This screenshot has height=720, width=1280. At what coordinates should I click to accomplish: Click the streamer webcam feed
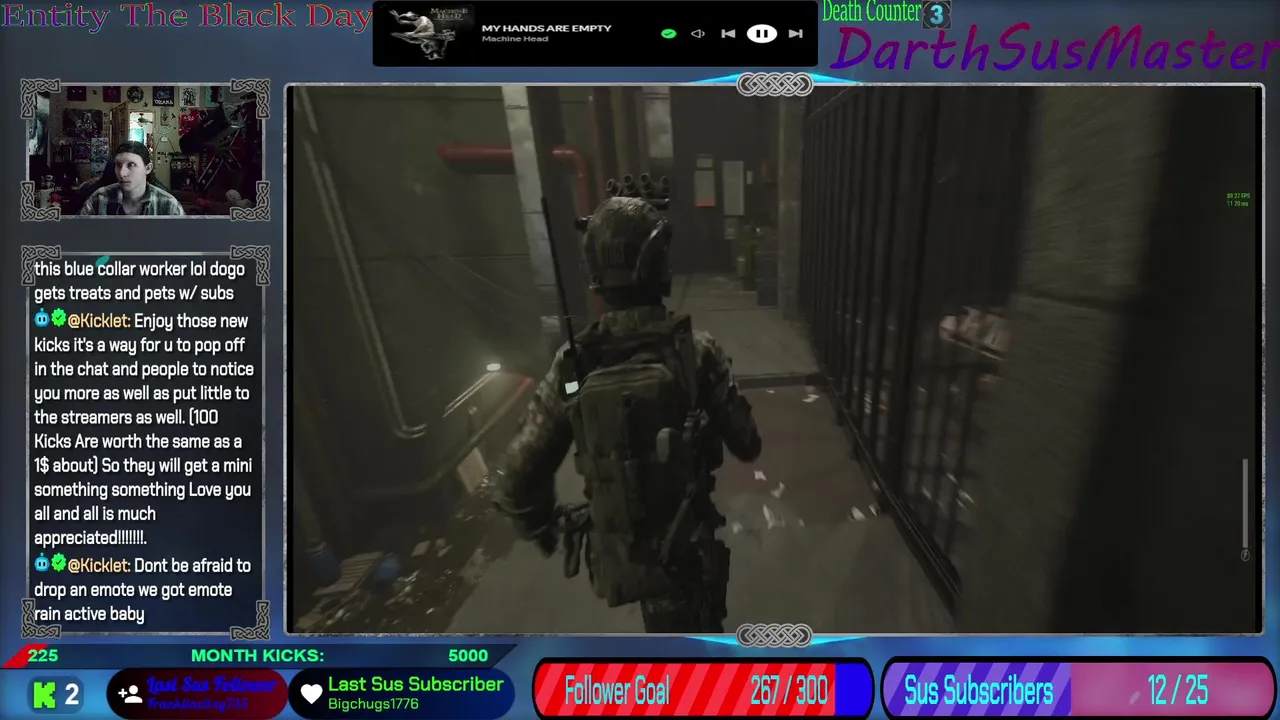[145, 151]
